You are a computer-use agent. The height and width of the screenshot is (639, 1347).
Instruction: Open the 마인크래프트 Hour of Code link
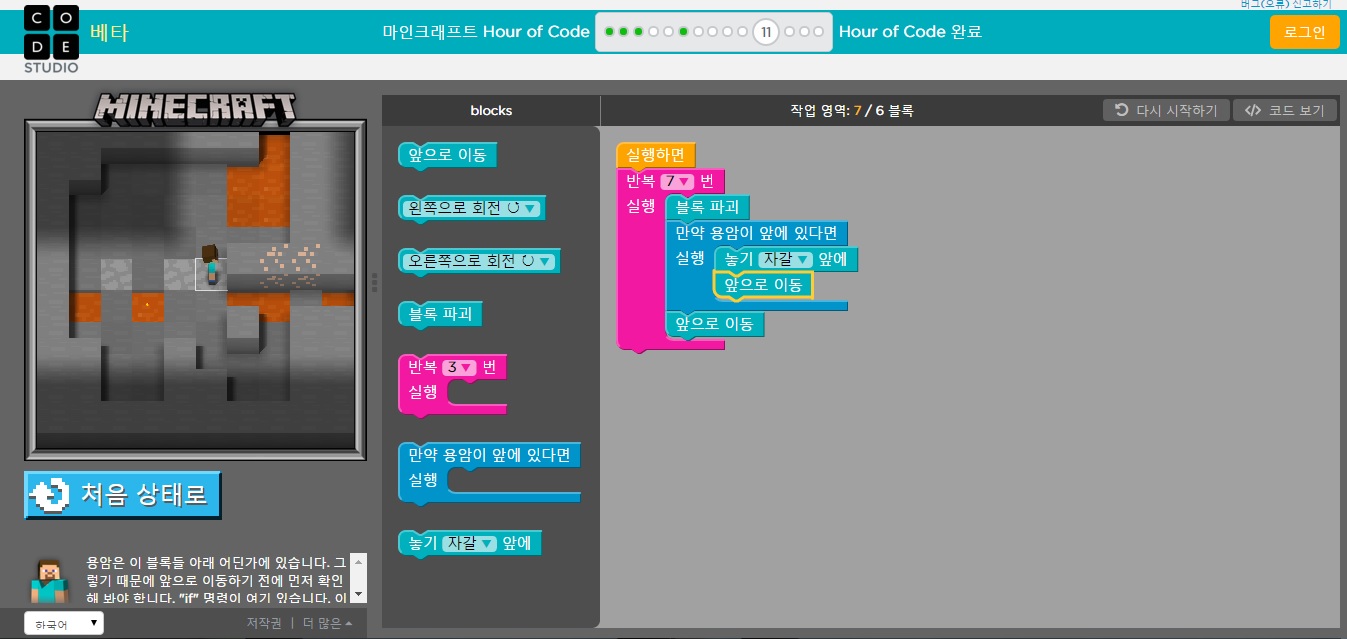486,32
